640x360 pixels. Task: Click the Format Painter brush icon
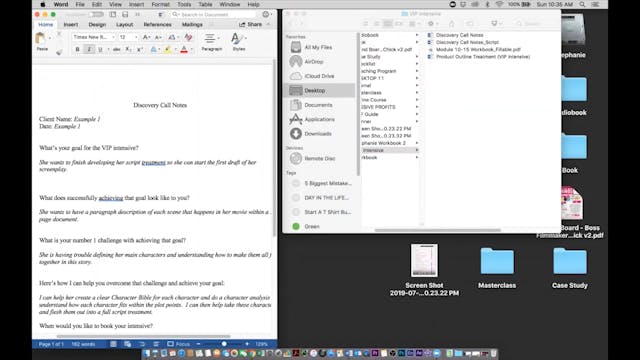59,51
